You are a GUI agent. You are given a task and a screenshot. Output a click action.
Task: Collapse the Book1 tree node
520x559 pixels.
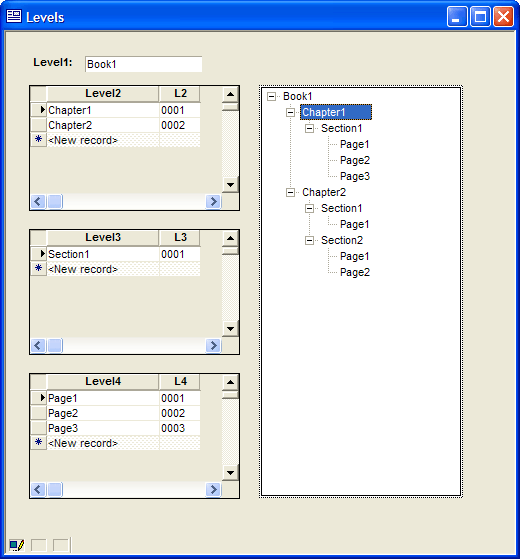pyautogui.click(x=272, y=96)
